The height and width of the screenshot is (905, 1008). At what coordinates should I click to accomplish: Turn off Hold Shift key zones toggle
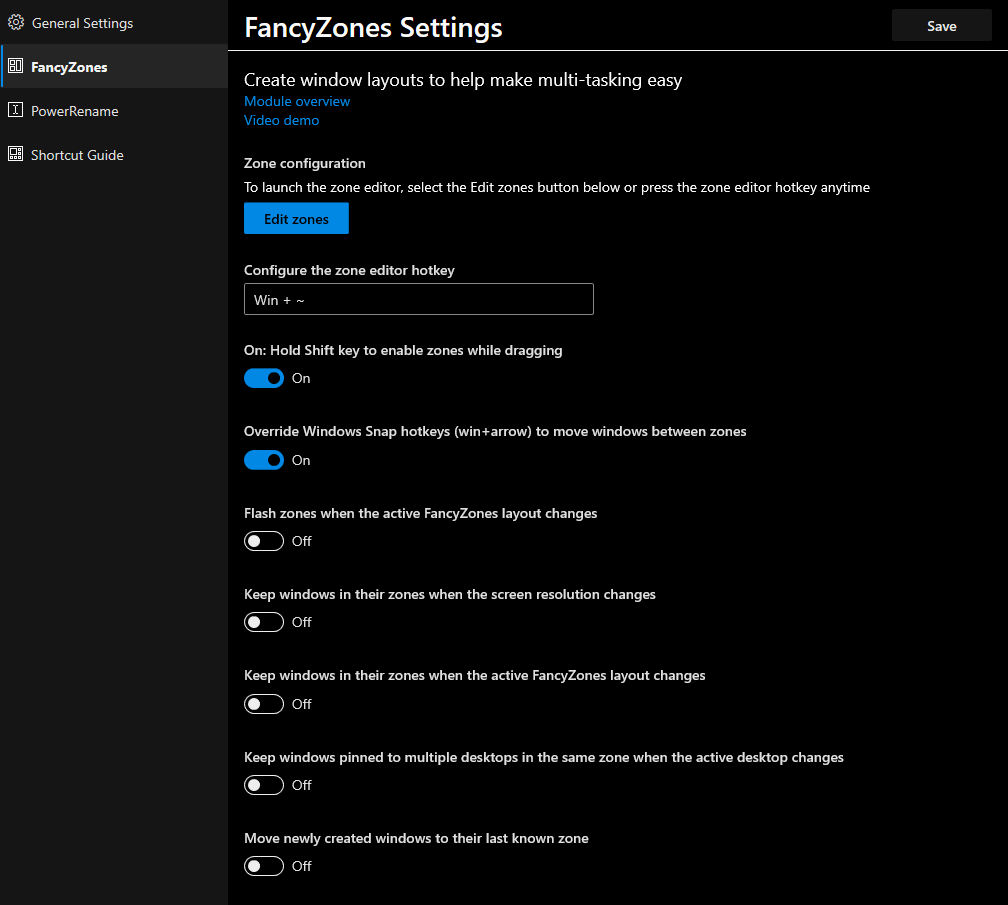(264, 378)
